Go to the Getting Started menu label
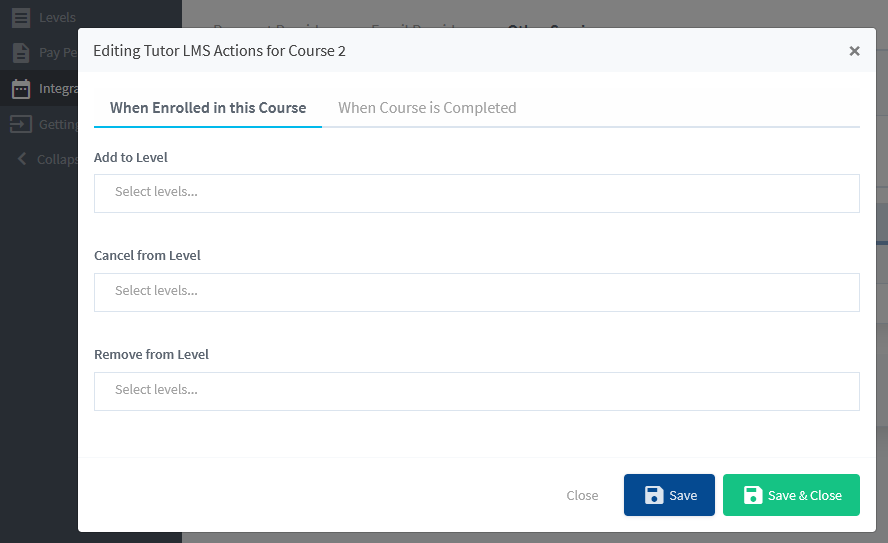The image size is (888, 543). pyautogui.click(x=58, y=124)
